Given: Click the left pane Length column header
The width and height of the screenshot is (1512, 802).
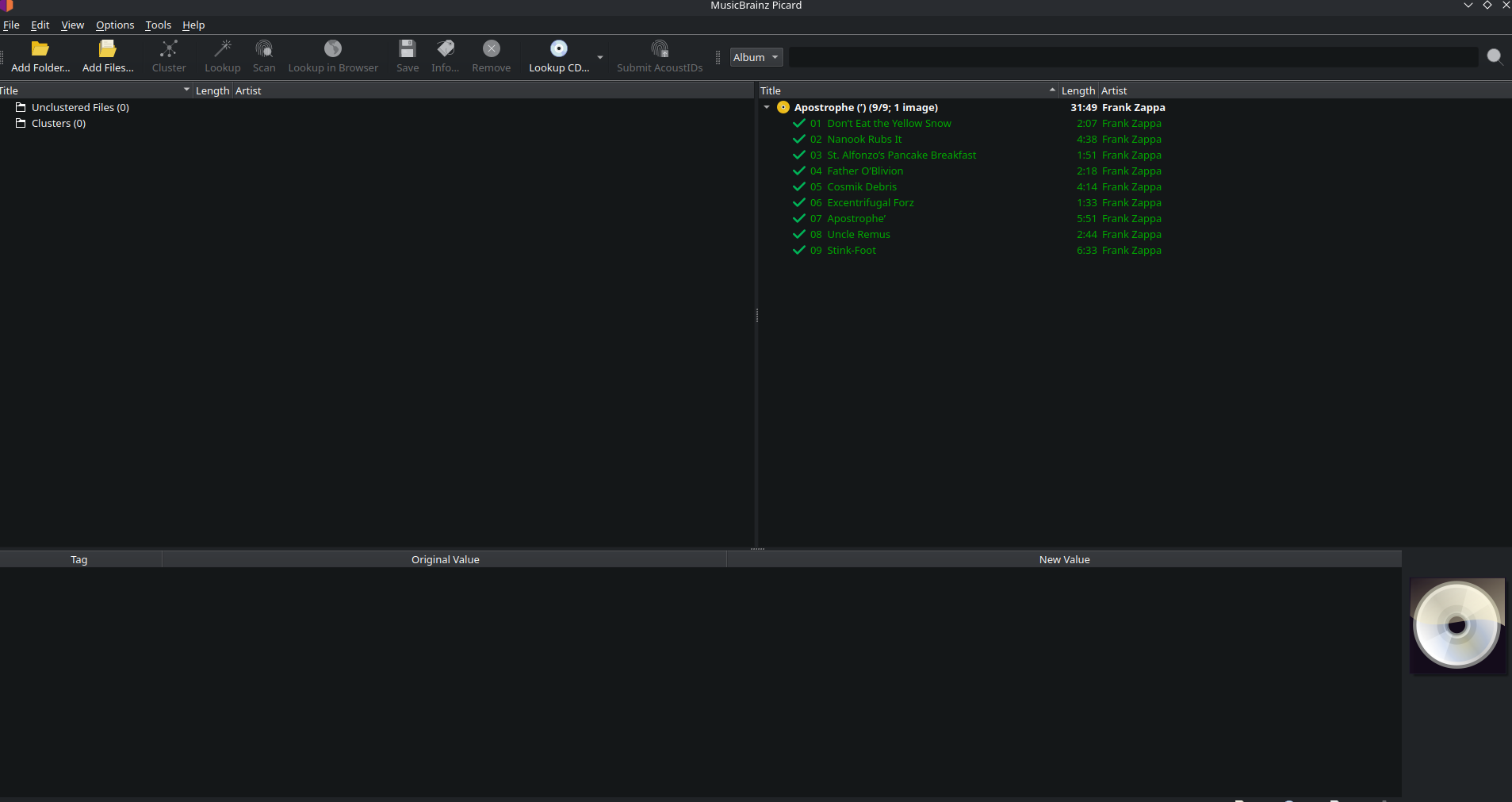Looking at the screenshot, I should point(212,90).
